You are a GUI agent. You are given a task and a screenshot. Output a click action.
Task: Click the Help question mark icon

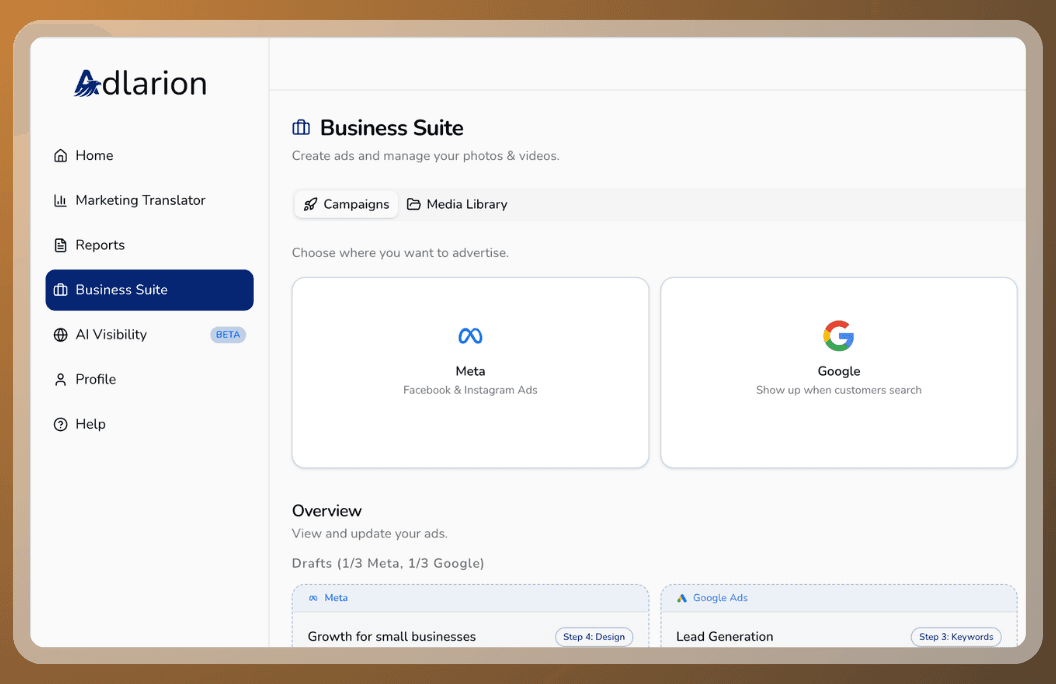tap(61, 424)
